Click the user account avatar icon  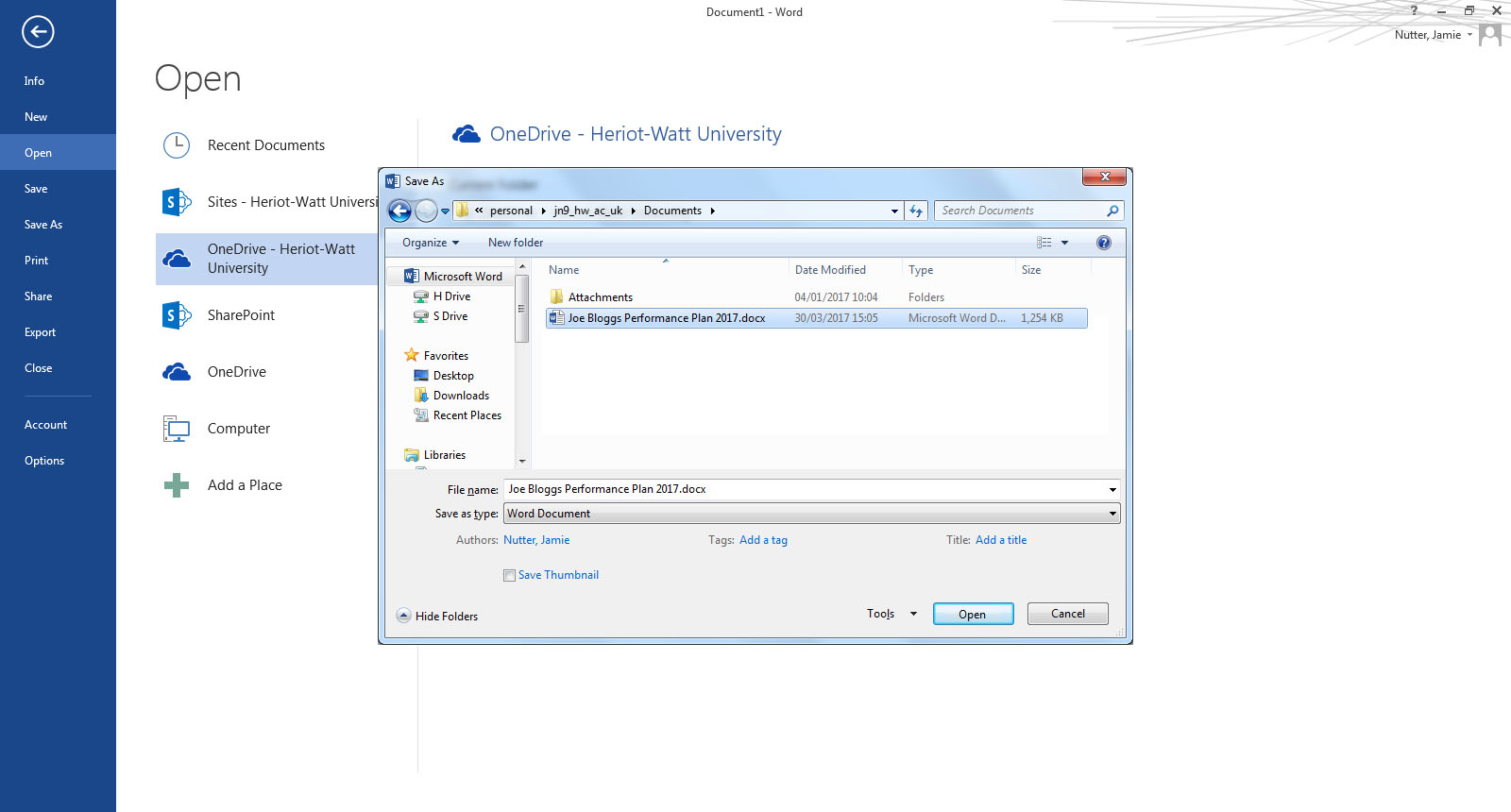click(1490, 35)
